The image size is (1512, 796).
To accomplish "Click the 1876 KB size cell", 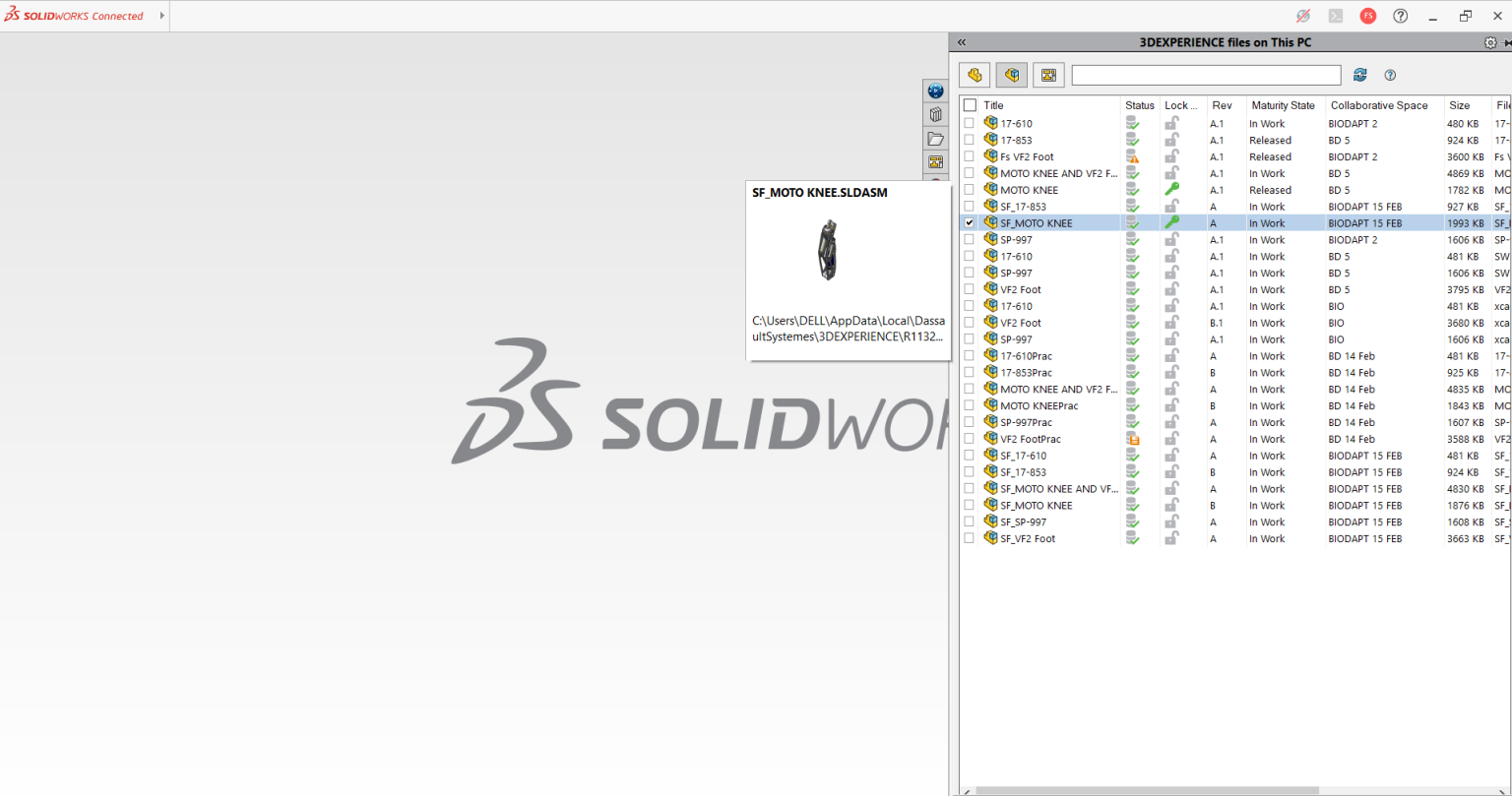I will pyautogui.click(x=1465, y=505).
